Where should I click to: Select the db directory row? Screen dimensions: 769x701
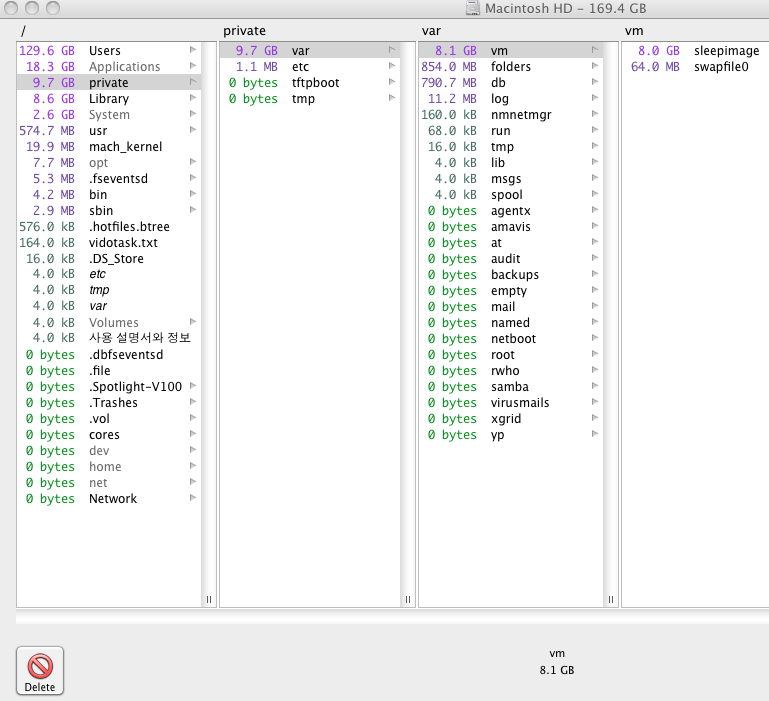511,82
